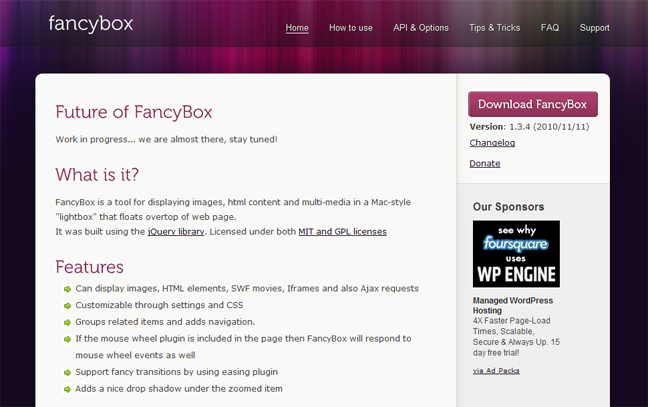Open the Changelog link

click(492, 143)
